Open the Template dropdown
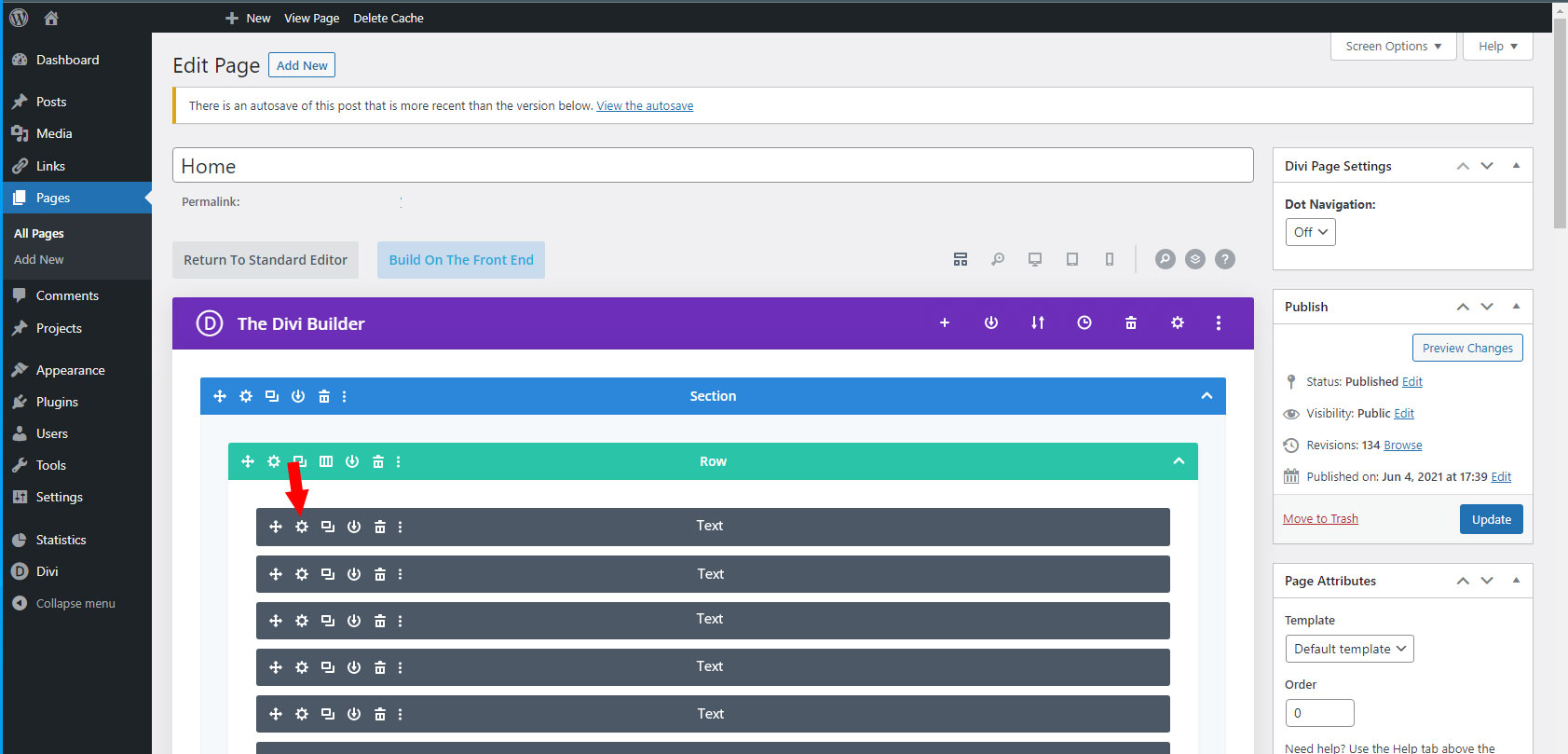The width and height of the screenshot is (1568, 754). pos(1349,649)
